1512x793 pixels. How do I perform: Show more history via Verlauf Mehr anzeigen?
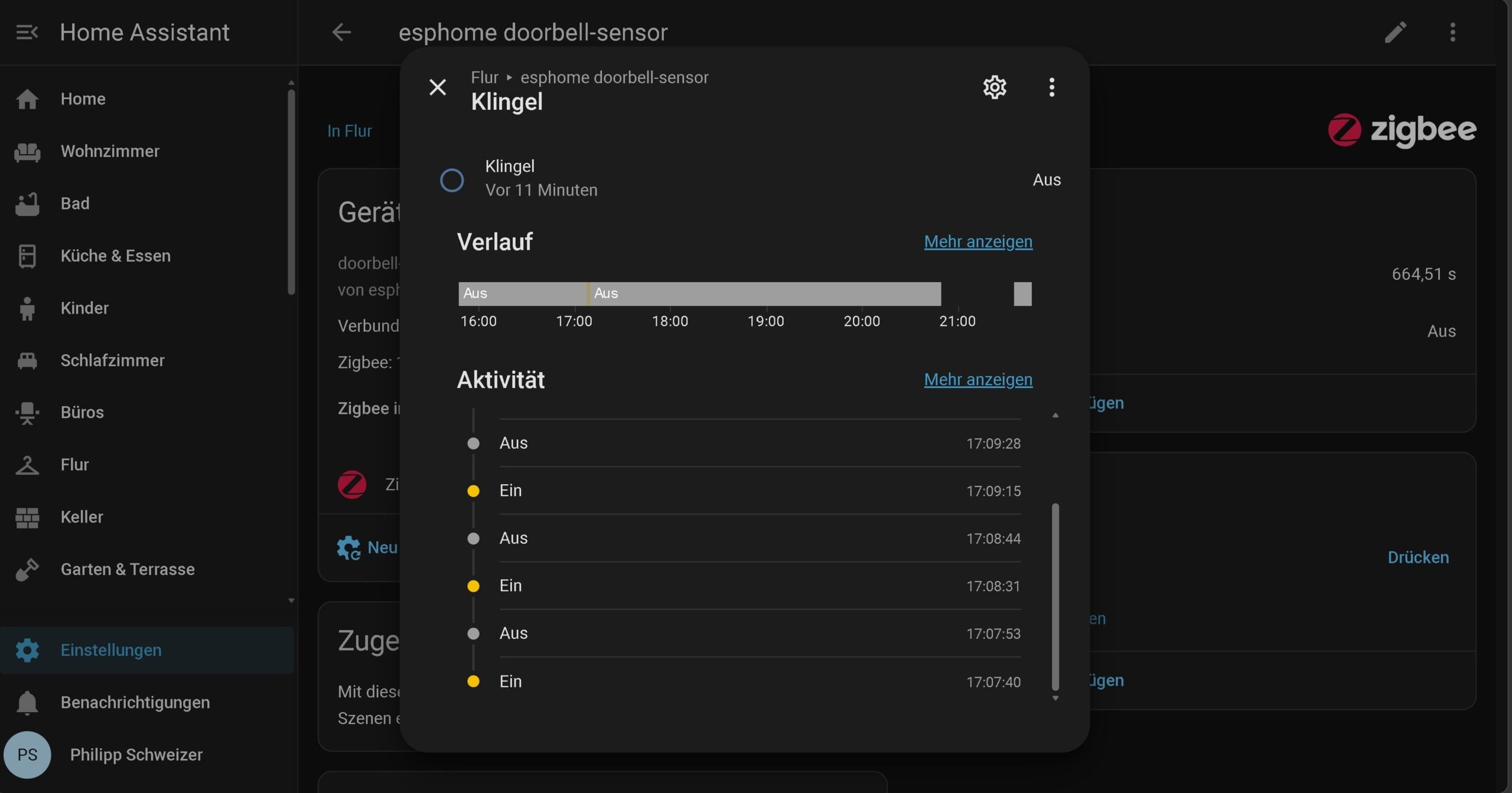[x=978, y=242]
